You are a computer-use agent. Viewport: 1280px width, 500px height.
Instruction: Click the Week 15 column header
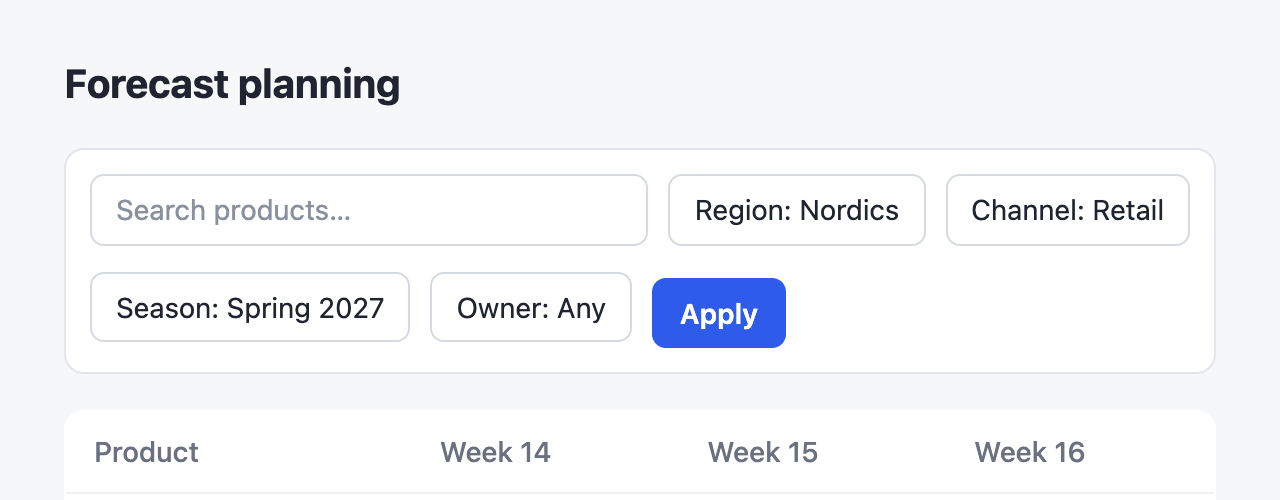(x=763, y=452)
